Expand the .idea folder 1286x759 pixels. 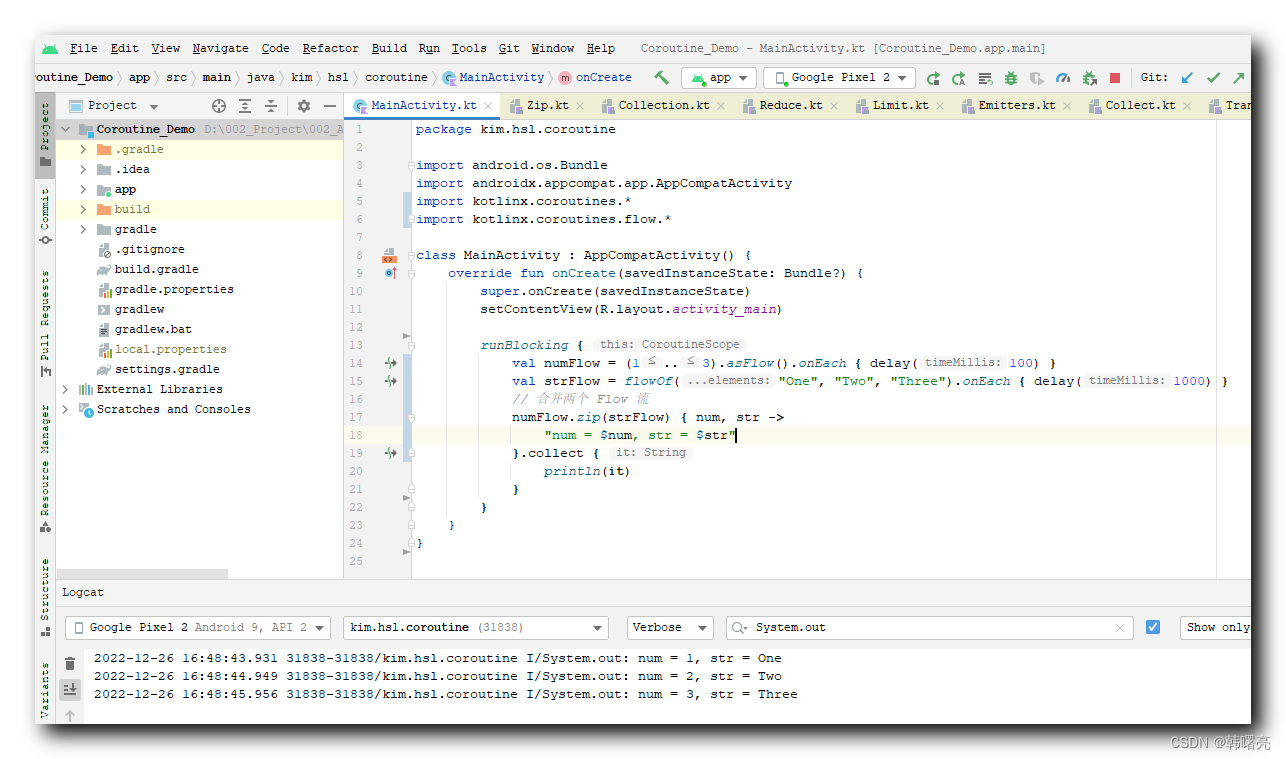(84, 169)
